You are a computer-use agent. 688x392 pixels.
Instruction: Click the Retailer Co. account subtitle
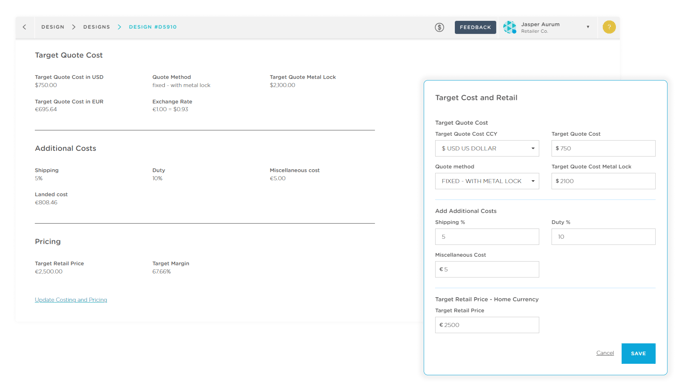[x=534, y=32]
